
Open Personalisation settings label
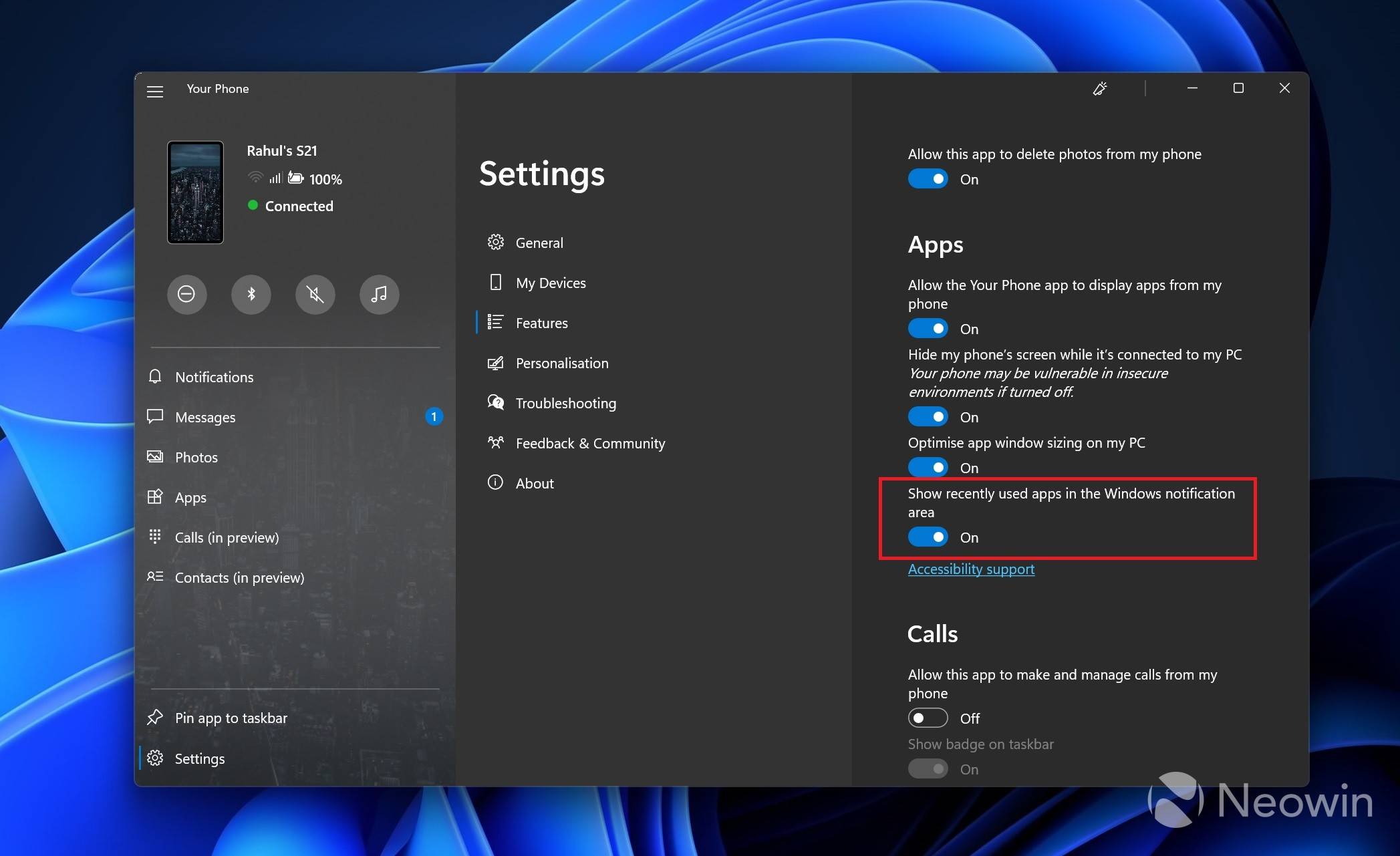[x=562, y=363]
